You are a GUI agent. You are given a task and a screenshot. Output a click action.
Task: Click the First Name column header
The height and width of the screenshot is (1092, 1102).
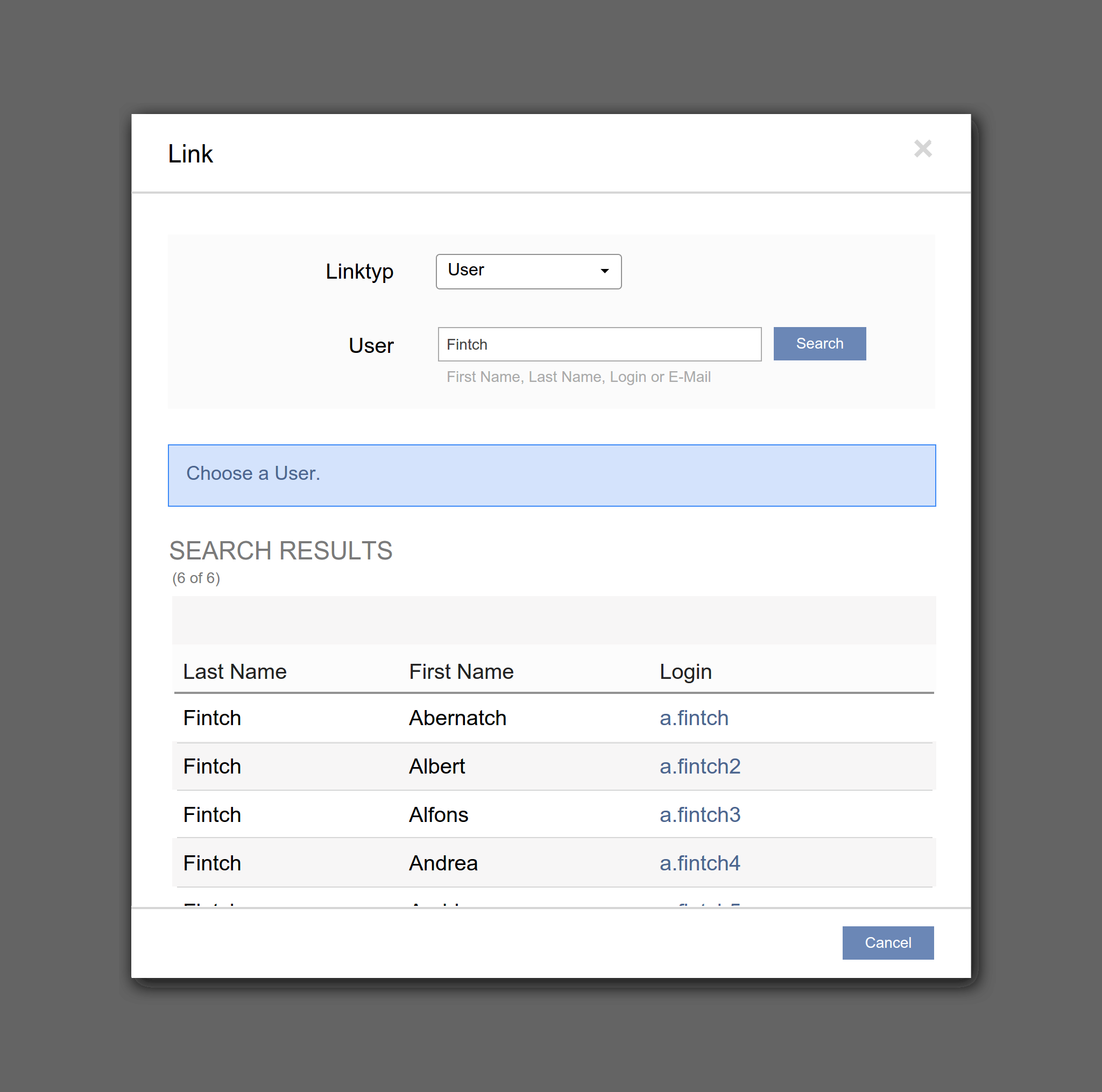pos(461,672)
